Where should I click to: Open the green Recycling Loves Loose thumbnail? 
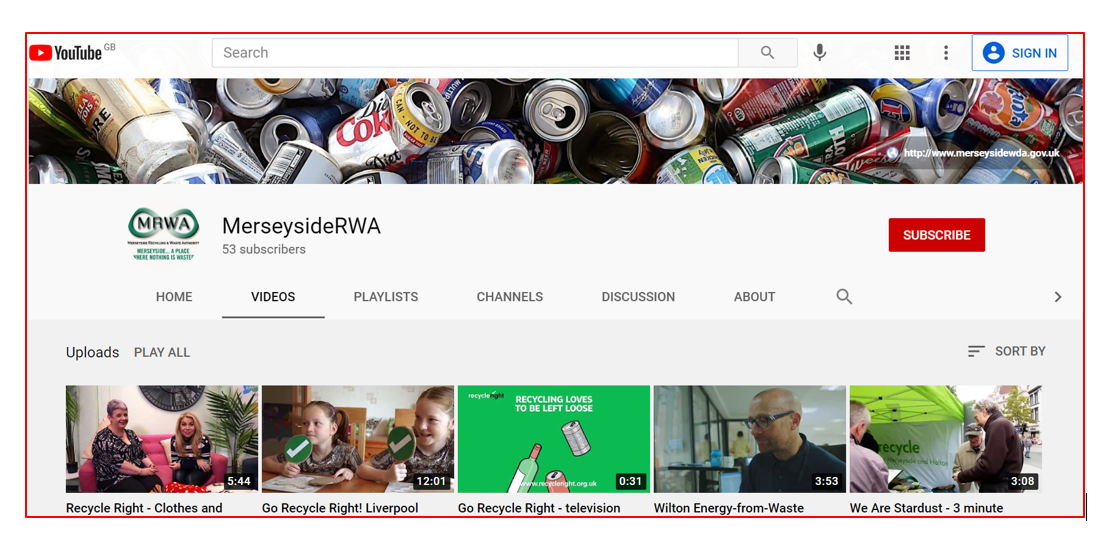pos(554,439)
